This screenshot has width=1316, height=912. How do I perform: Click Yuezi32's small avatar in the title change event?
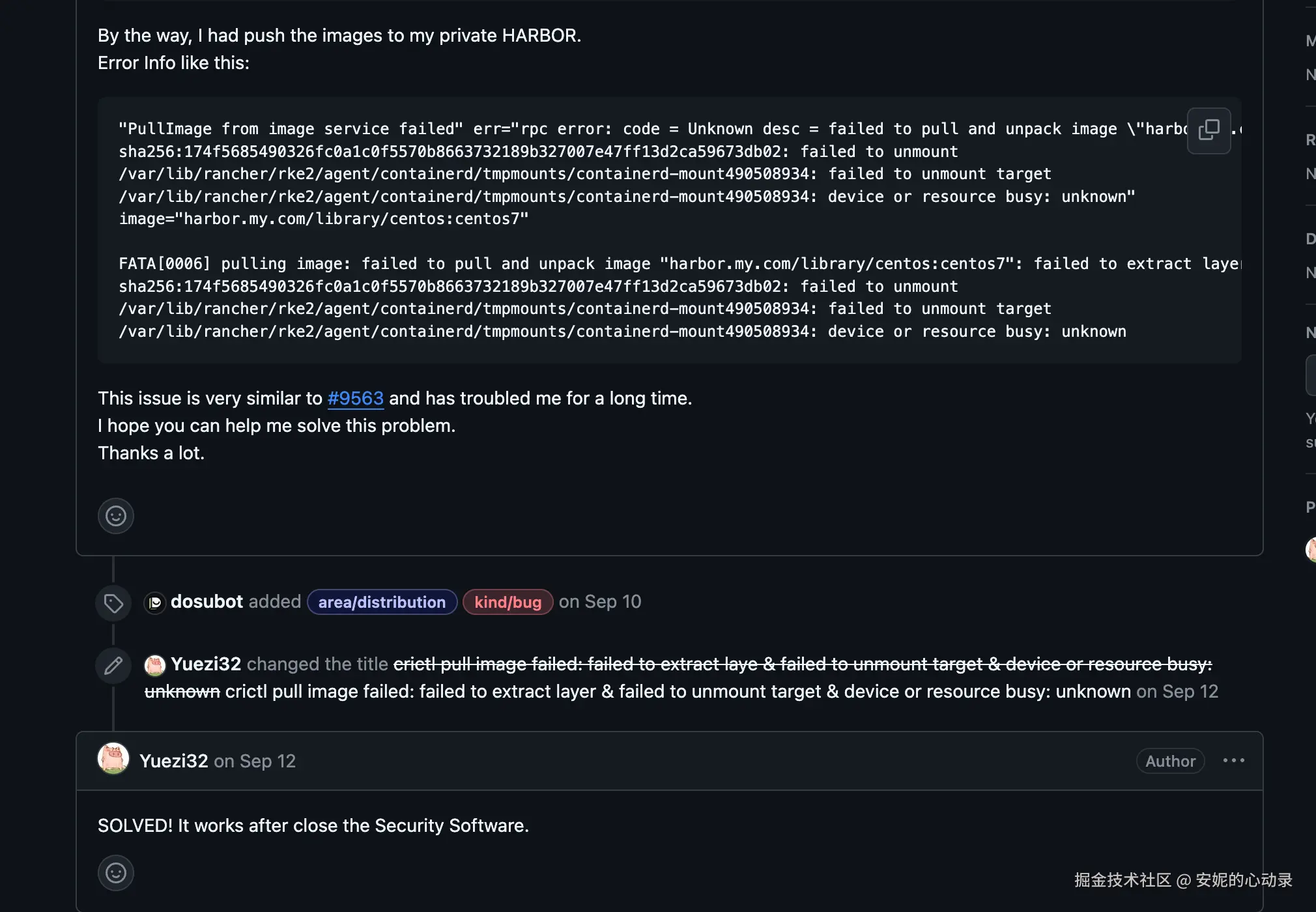coord(155,665)
